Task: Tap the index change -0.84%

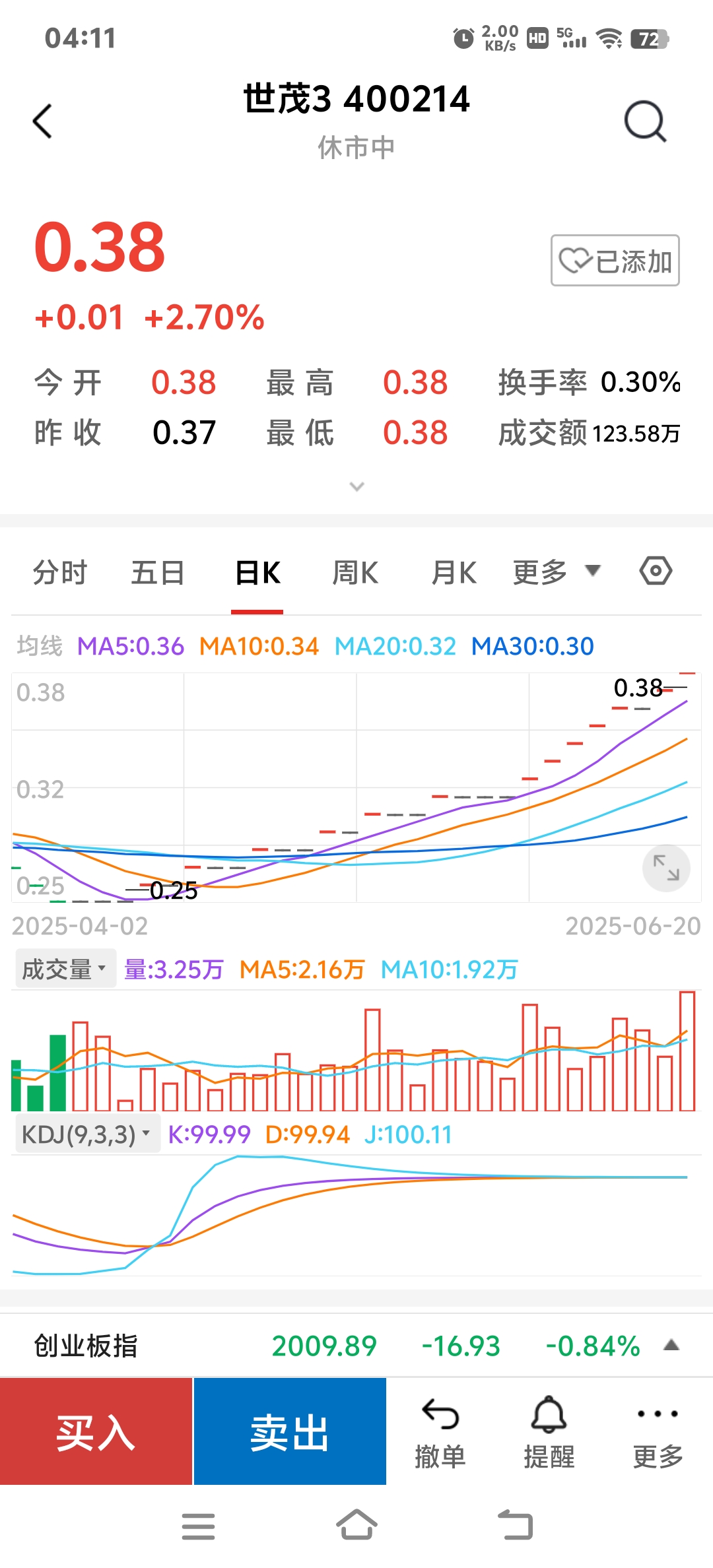Action: [x=593, y=1346]
